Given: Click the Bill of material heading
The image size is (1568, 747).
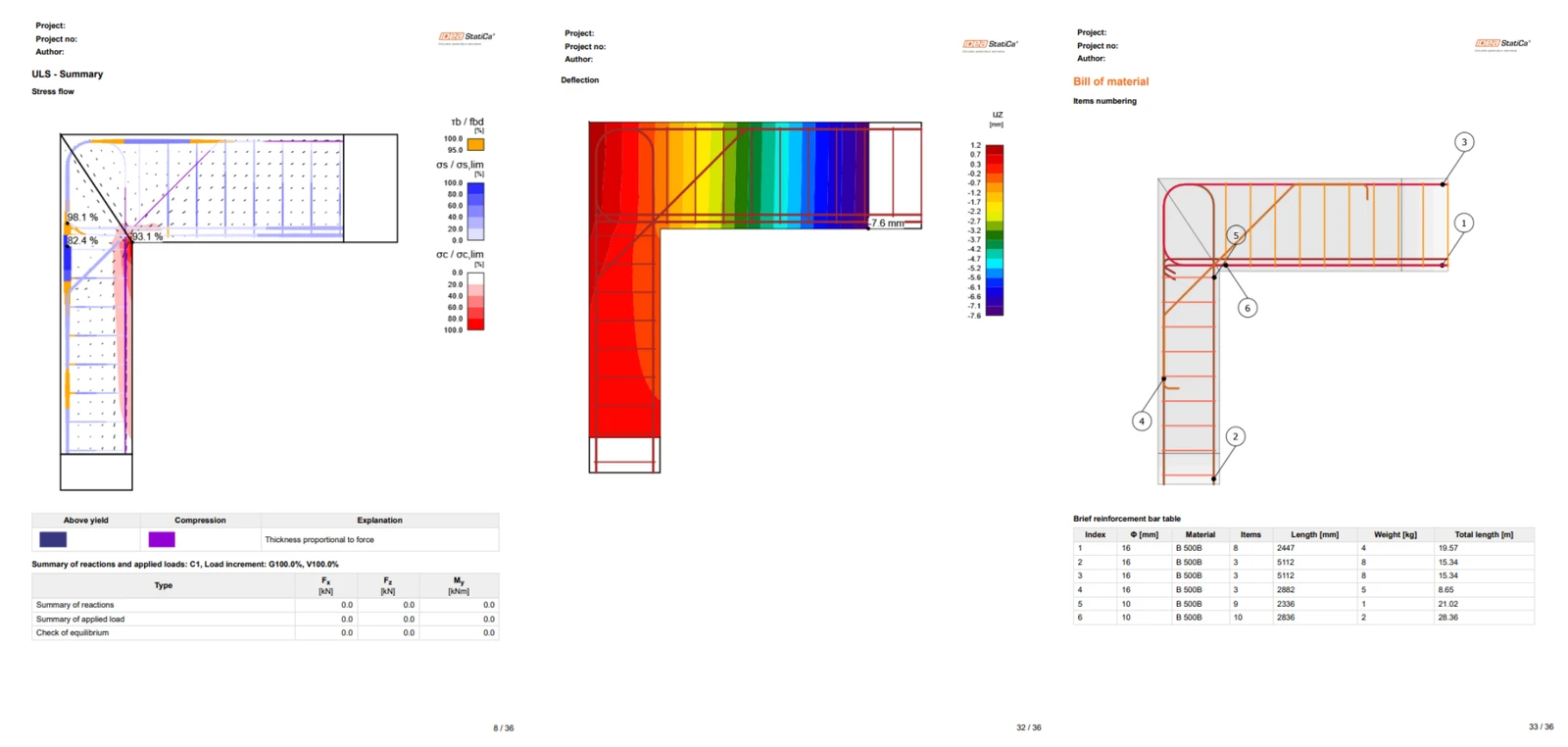Looking at the screenshot, I should (1110, 81).
